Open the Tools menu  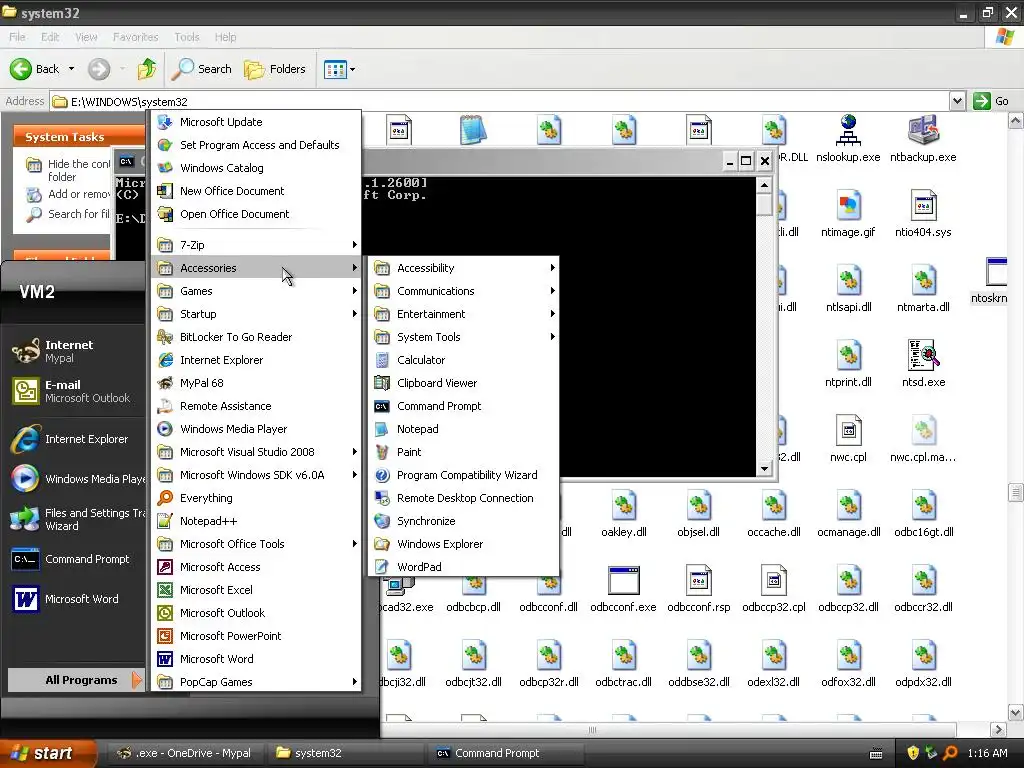[x=187, y=37]
